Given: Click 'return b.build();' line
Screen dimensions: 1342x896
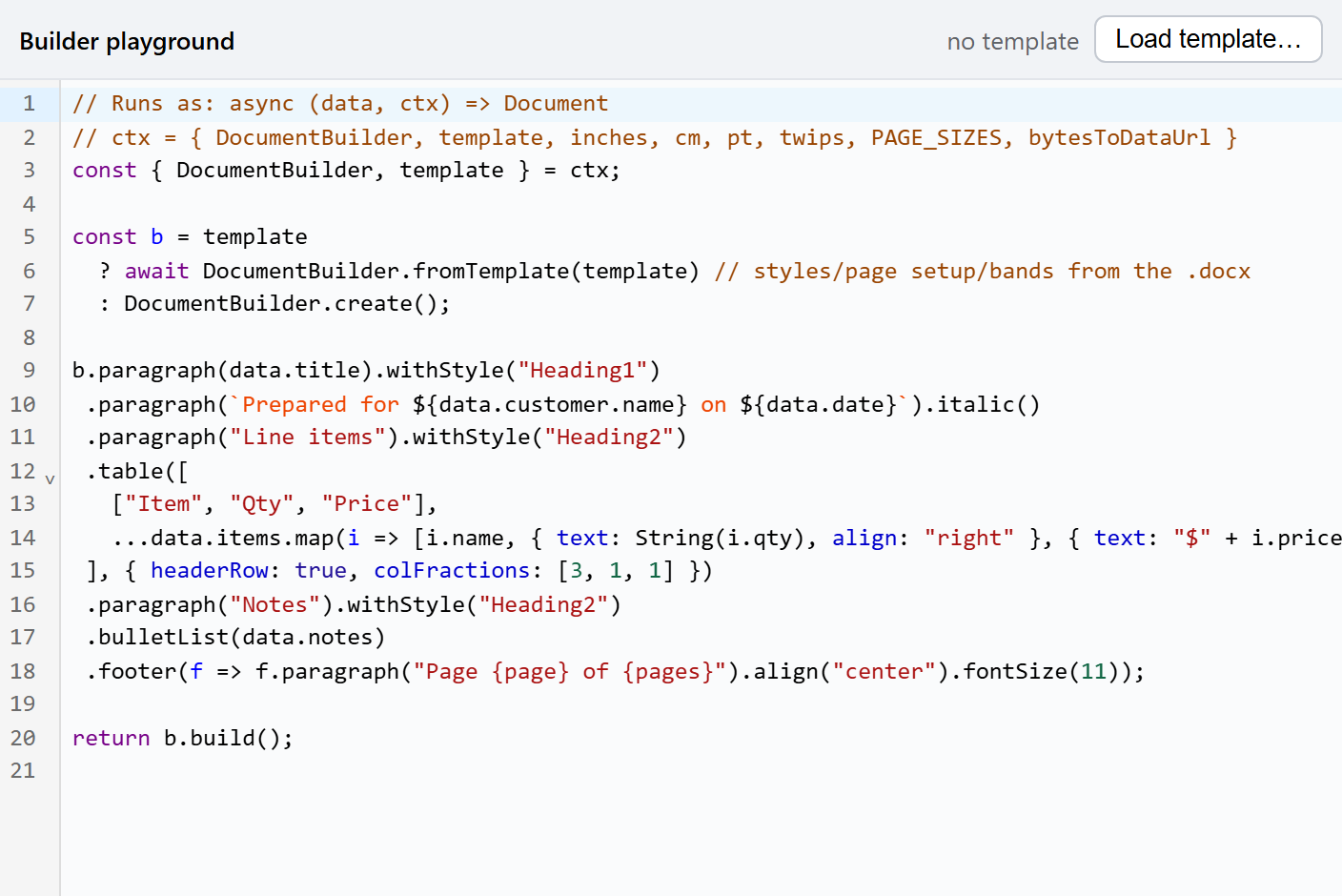Looking at the screenshot, I should [x=183, y=738].
